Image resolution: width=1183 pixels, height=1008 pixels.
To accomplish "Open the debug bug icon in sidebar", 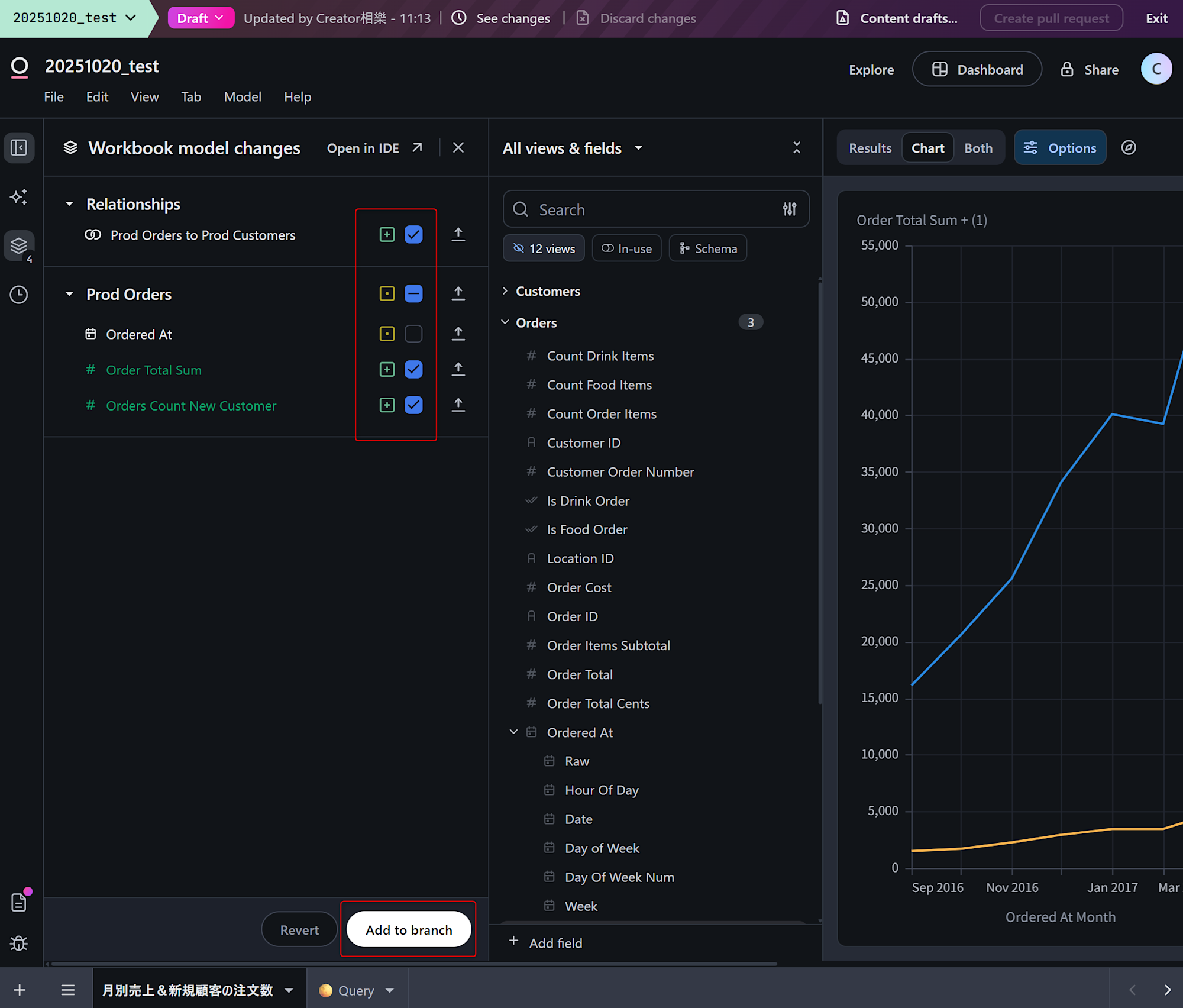I will [19, 943].
